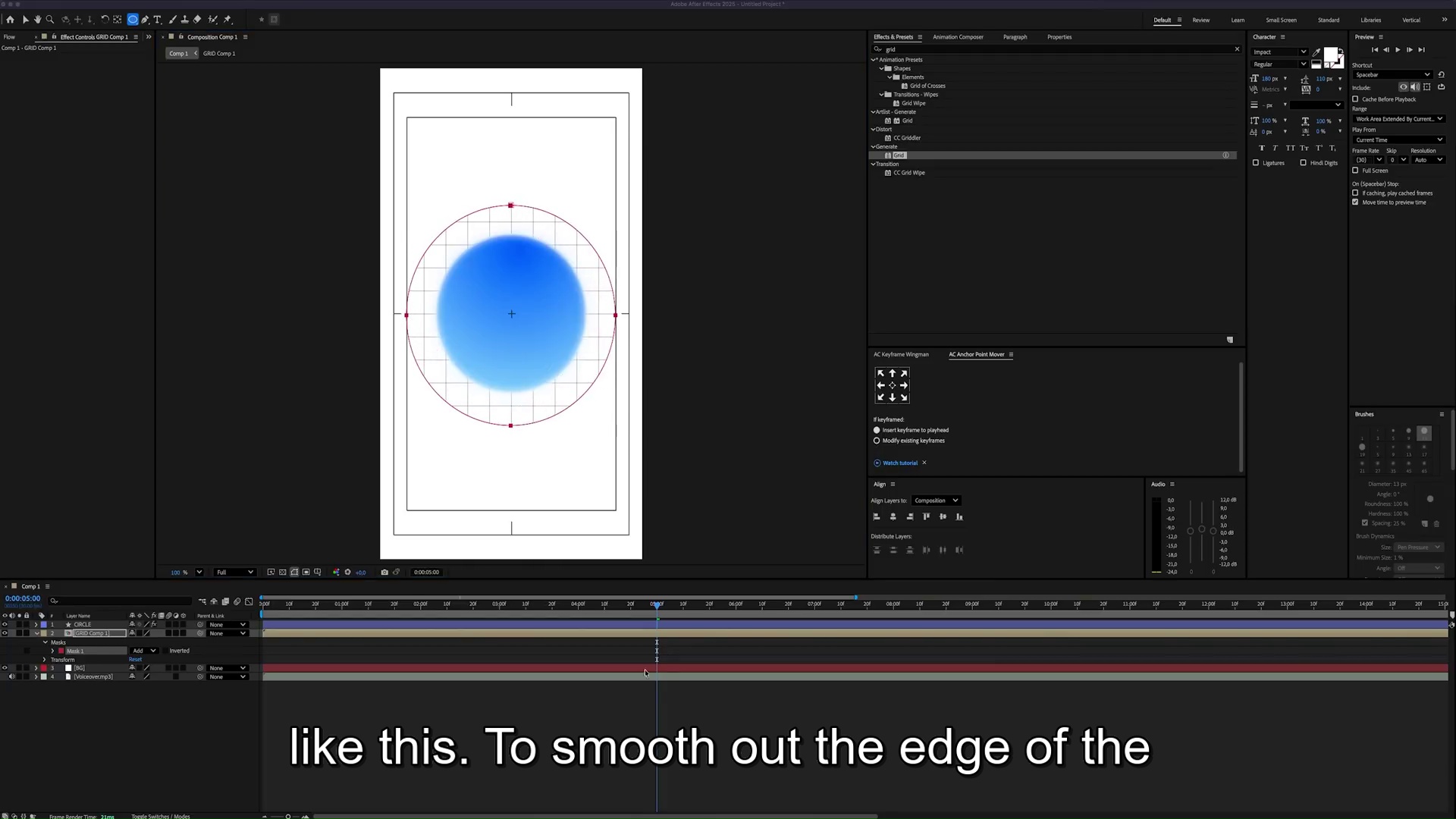The image size is (1456, 819).
Task: Open the Align Layers to Composition dropdown
Action: point(936,500)
